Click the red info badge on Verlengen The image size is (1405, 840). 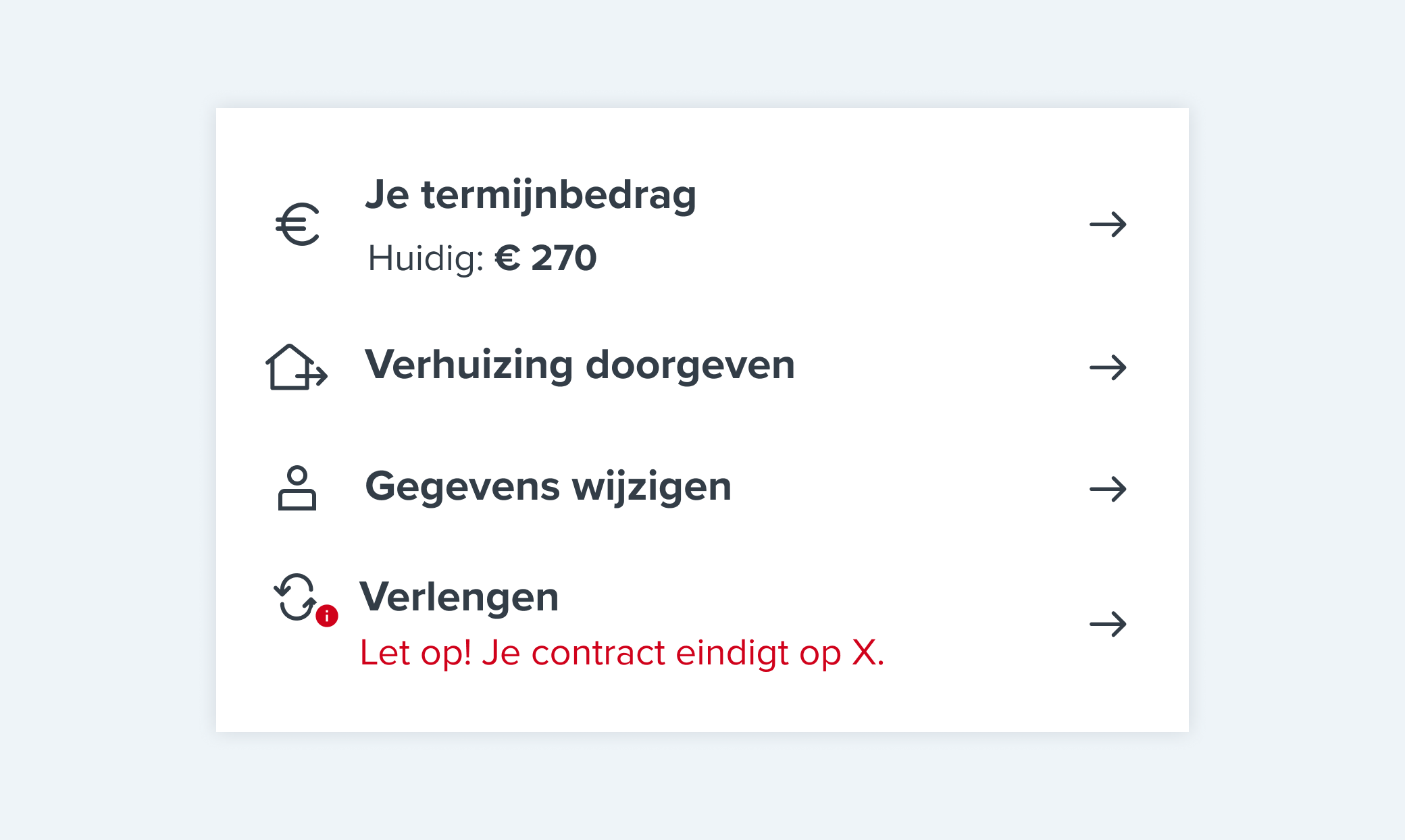pos(327,616)
